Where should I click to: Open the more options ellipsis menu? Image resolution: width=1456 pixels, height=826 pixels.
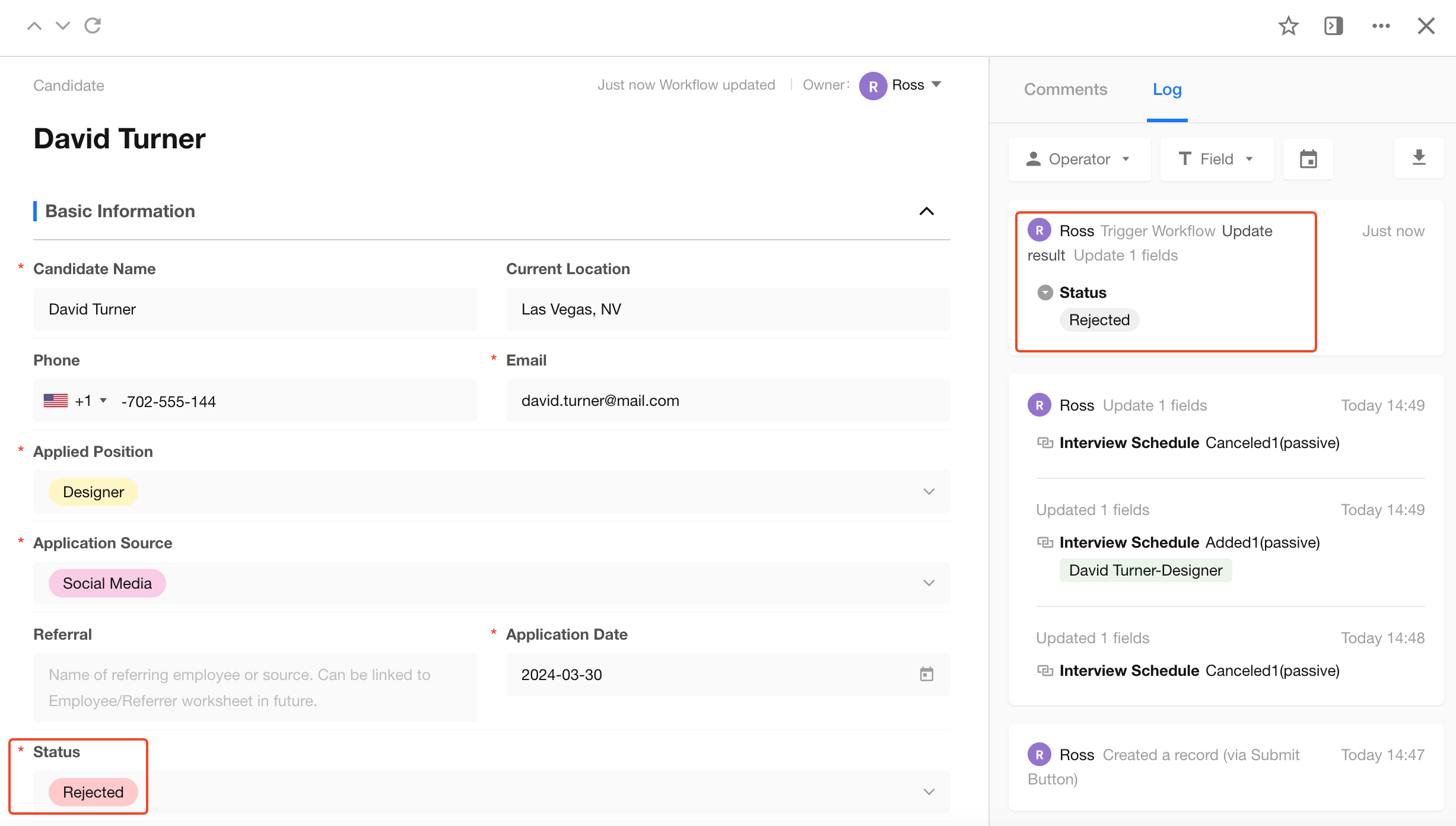[x=1381, y=26]
